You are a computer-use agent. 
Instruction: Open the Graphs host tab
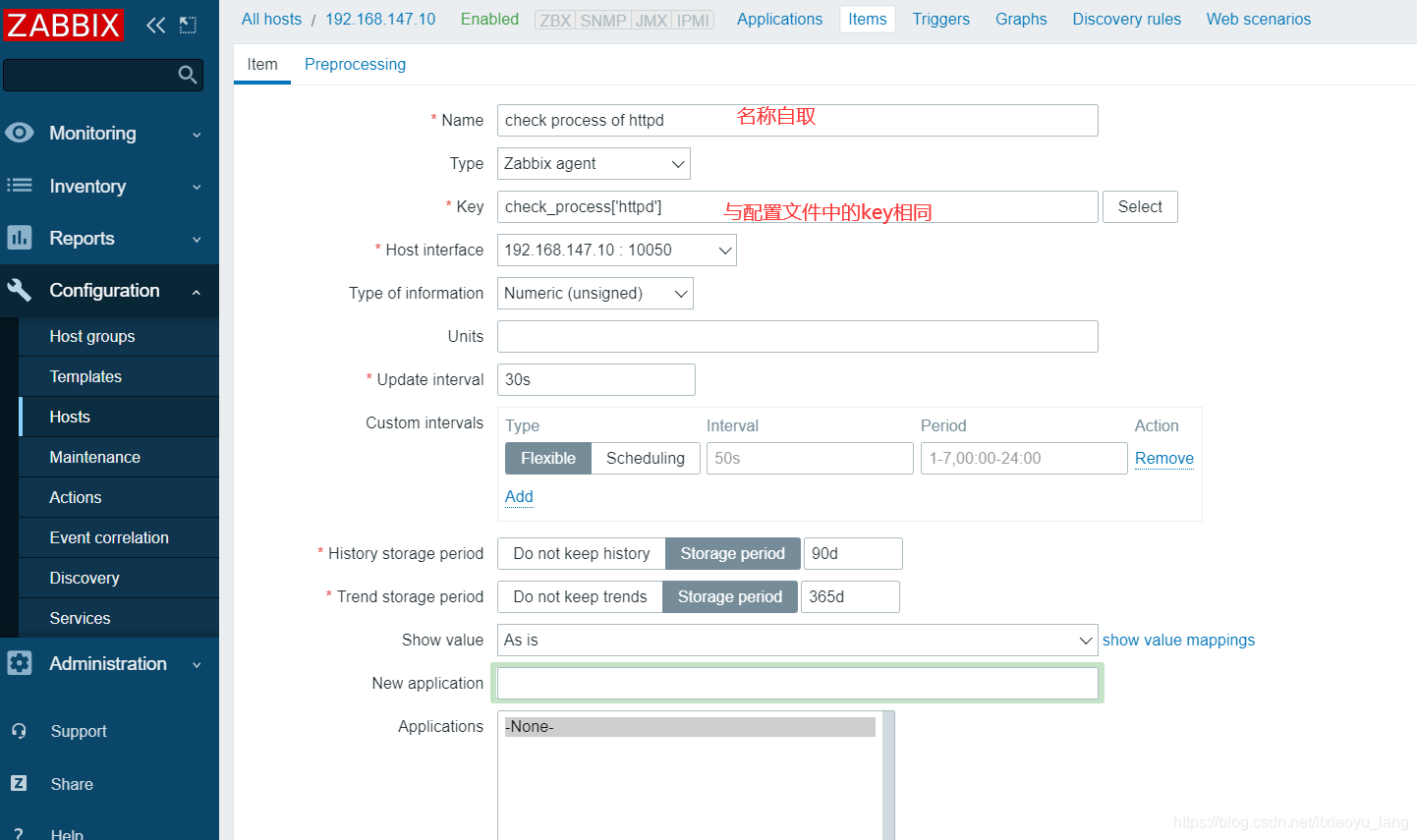[x=1021, y=19]
